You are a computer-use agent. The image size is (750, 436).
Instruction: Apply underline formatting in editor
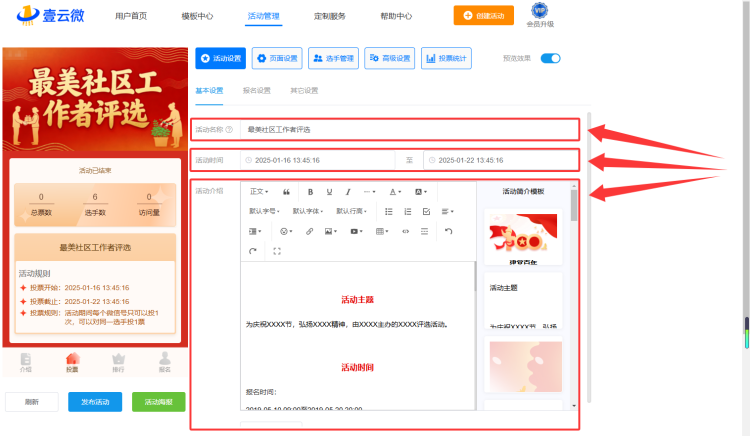coord(329,192)
